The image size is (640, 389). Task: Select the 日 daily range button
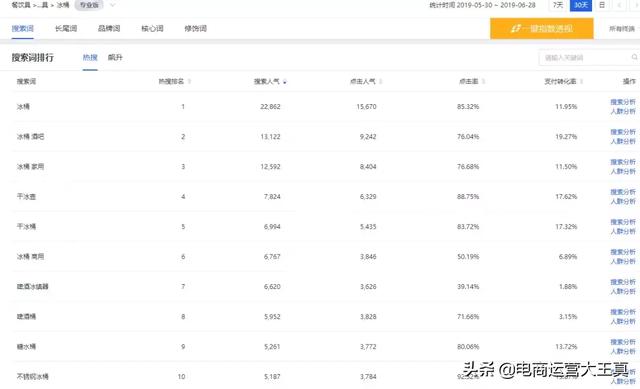coord(602,5)
